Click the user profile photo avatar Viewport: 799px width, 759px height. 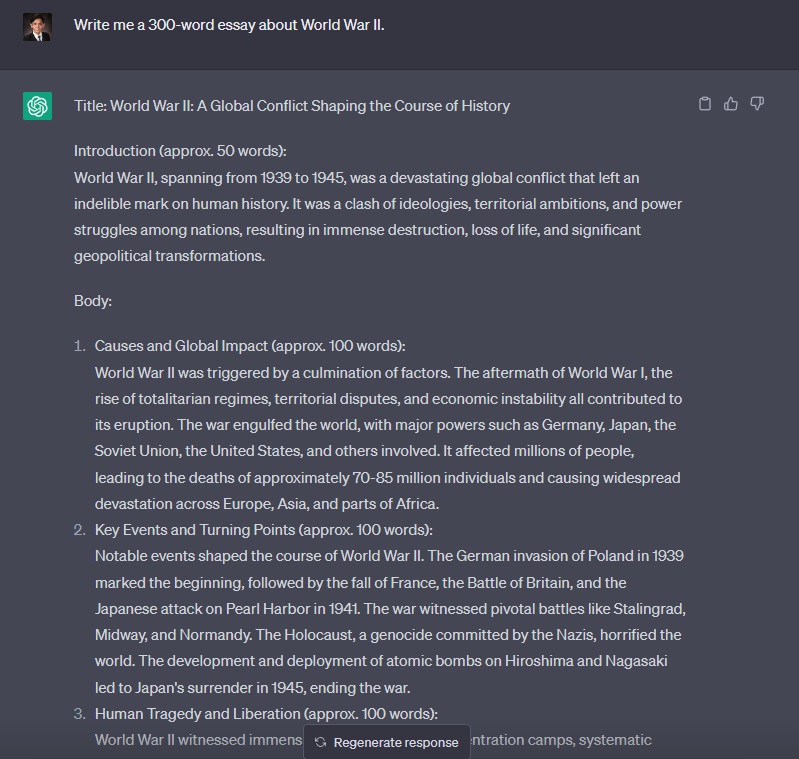click(38, 26)
